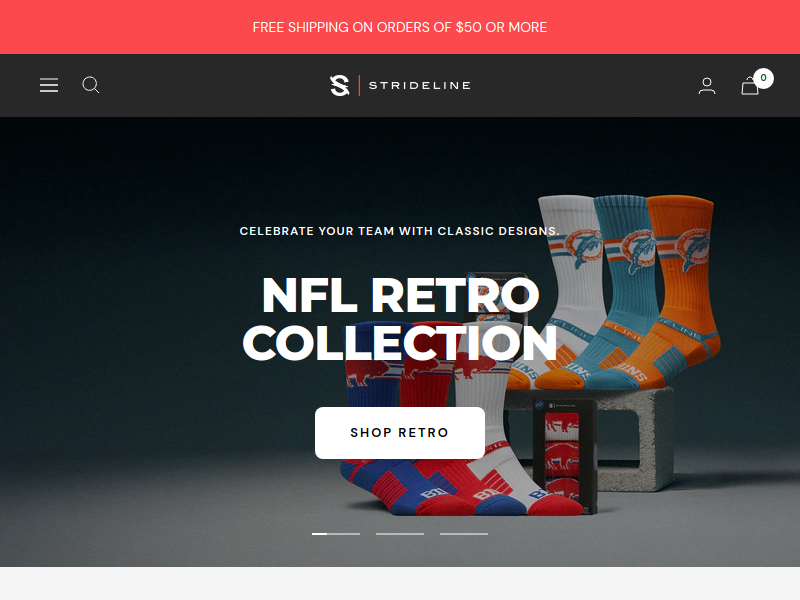Open the search magnifier icon
This screenshot has width=800, height=600.
click(x=91, y=85)
